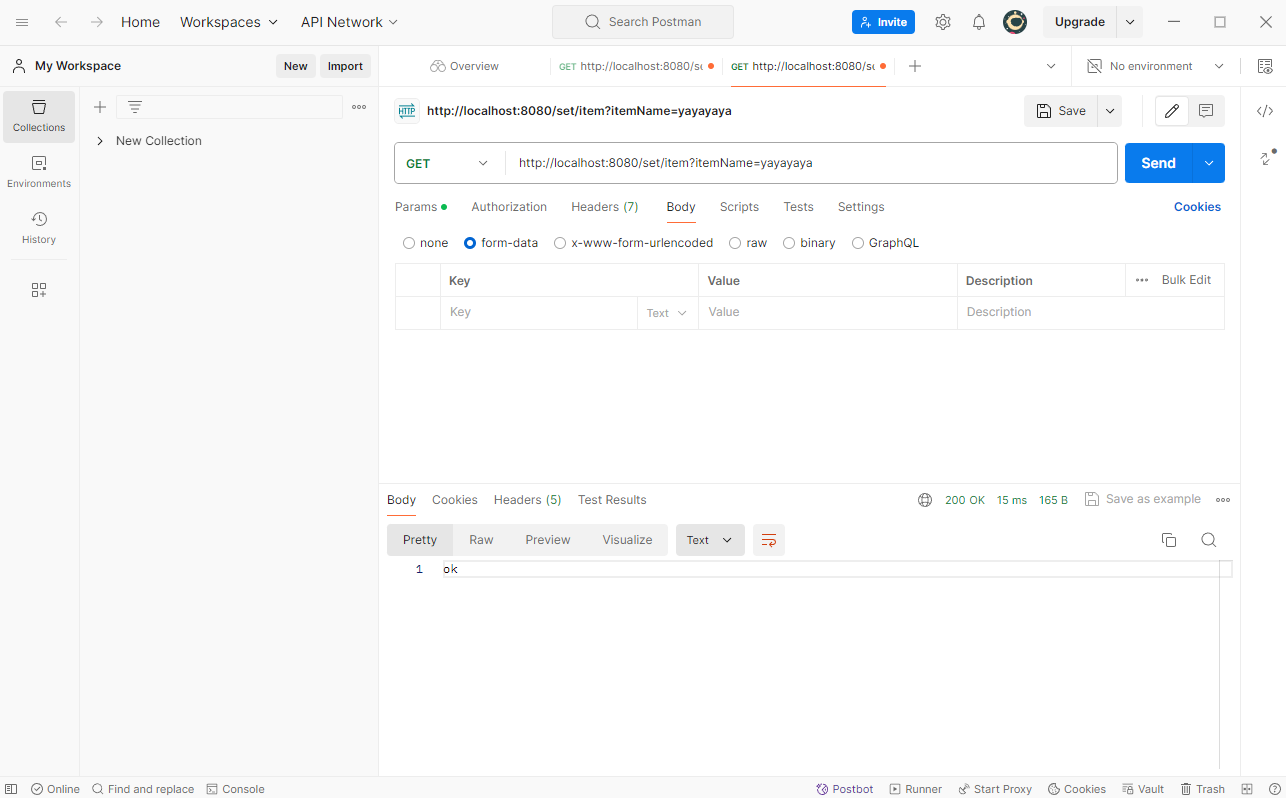Open the response Cookies tab
Viewport: 1286px width, 798px height.
(x=455, y=500)
